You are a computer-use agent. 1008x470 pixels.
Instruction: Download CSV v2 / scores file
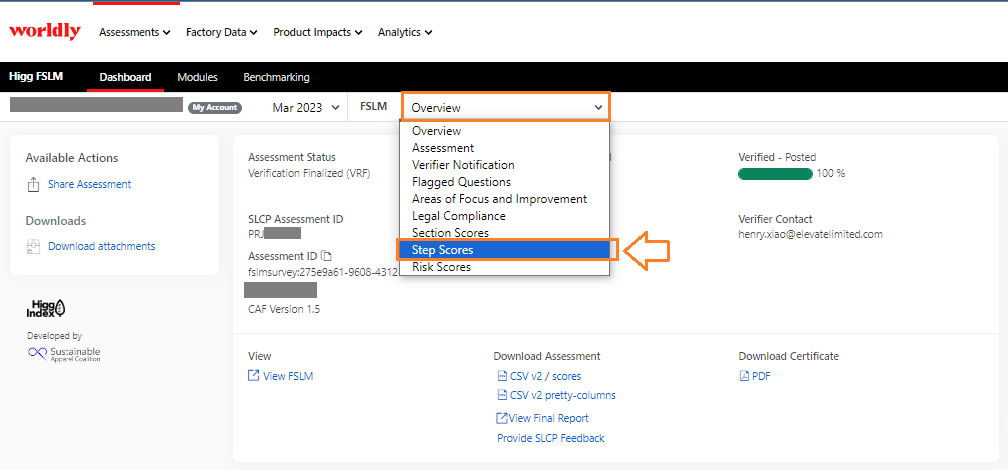coord(545,376)
